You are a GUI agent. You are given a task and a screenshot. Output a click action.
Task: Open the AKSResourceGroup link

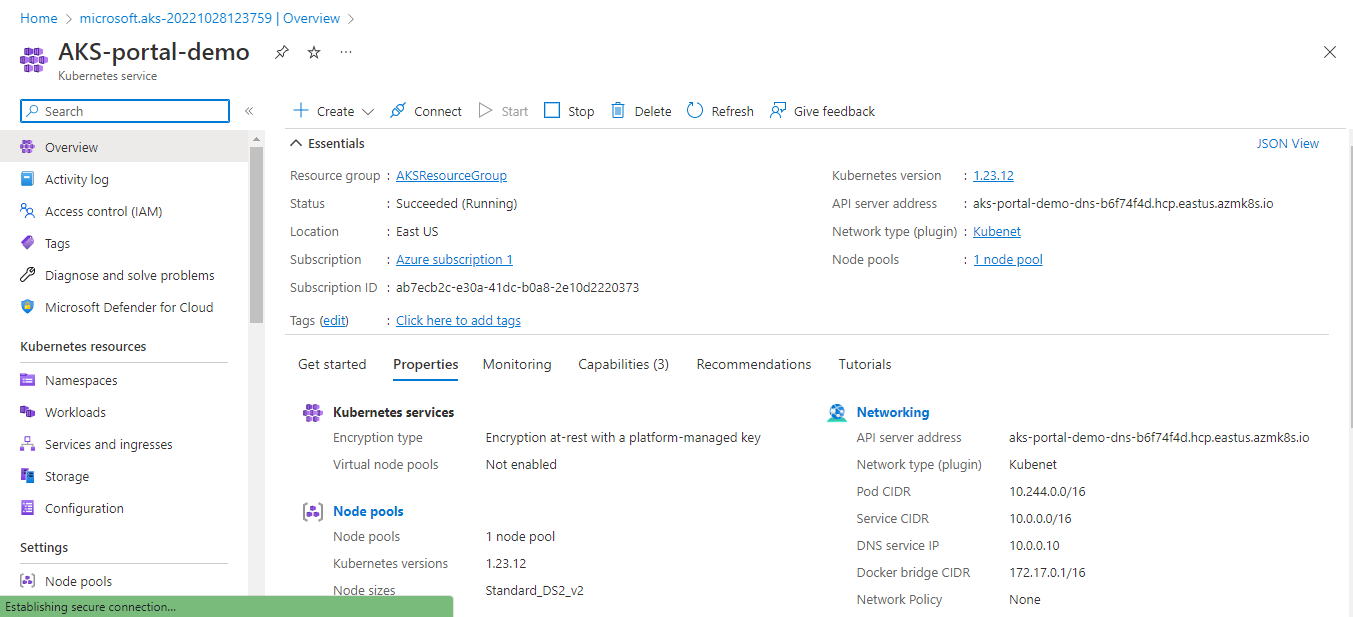coord(451,176)
